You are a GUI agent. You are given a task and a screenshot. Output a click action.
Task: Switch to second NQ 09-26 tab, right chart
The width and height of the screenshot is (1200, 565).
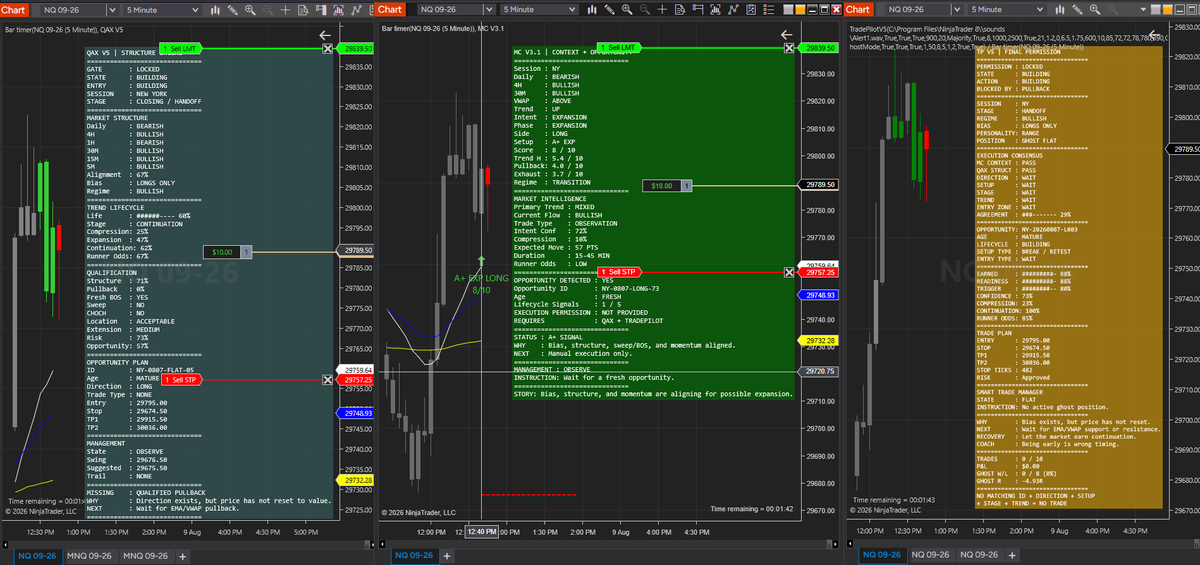[931, 555]
